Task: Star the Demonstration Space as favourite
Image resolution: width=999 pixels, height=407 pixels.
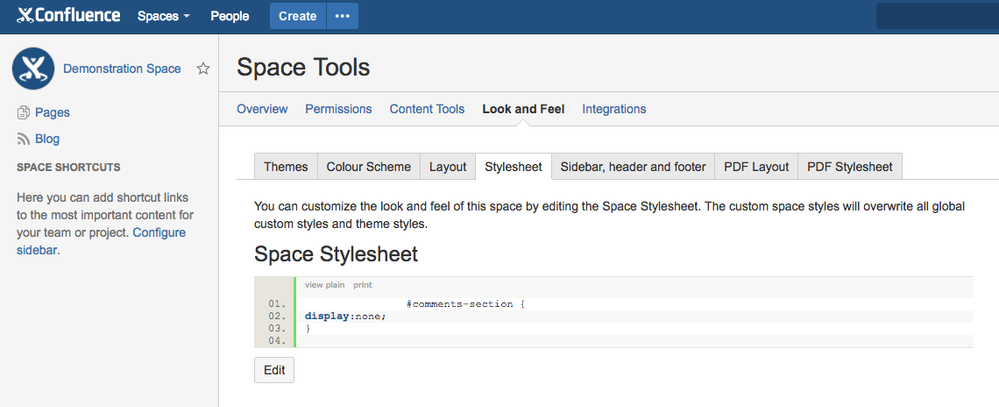Action: pos(203,69)
